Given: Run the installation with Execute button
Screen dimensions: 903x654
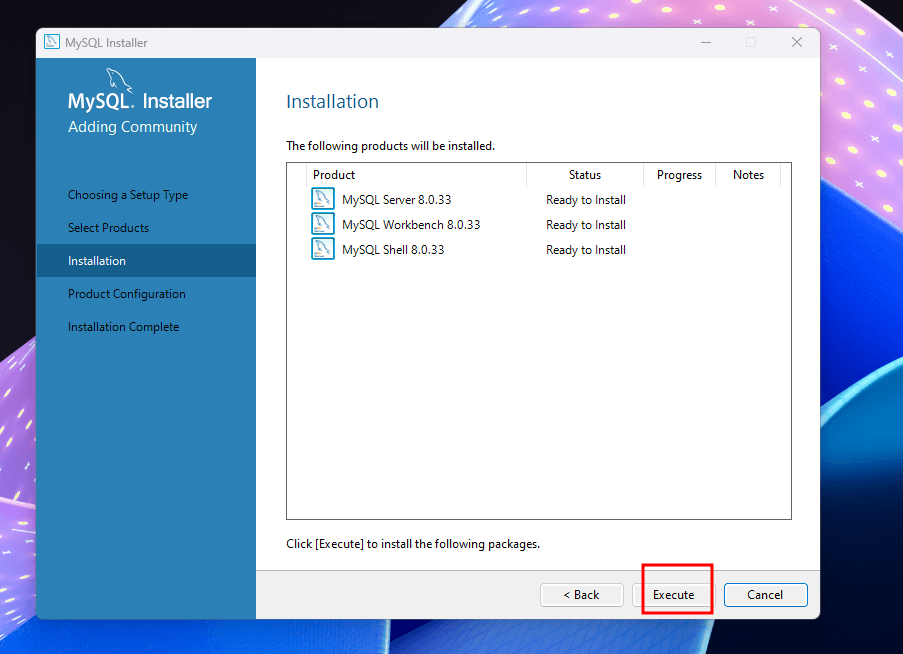Looking at the screenshot, I should (x=673, y=595).
